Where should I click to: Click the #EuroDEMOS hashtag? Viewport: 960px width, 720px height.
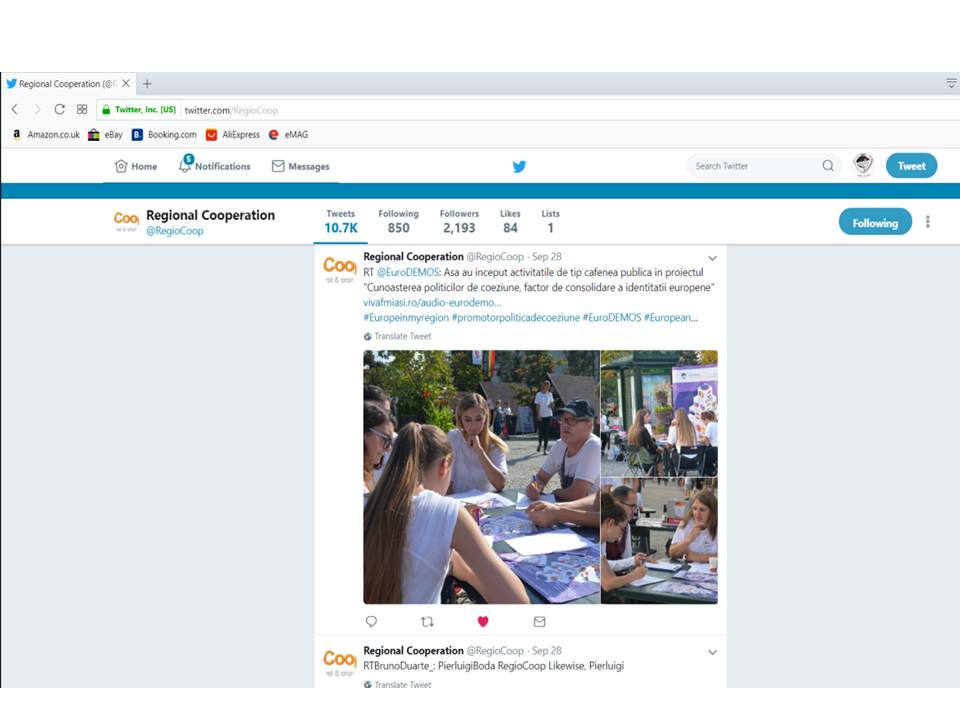click(x=612, y=318)
